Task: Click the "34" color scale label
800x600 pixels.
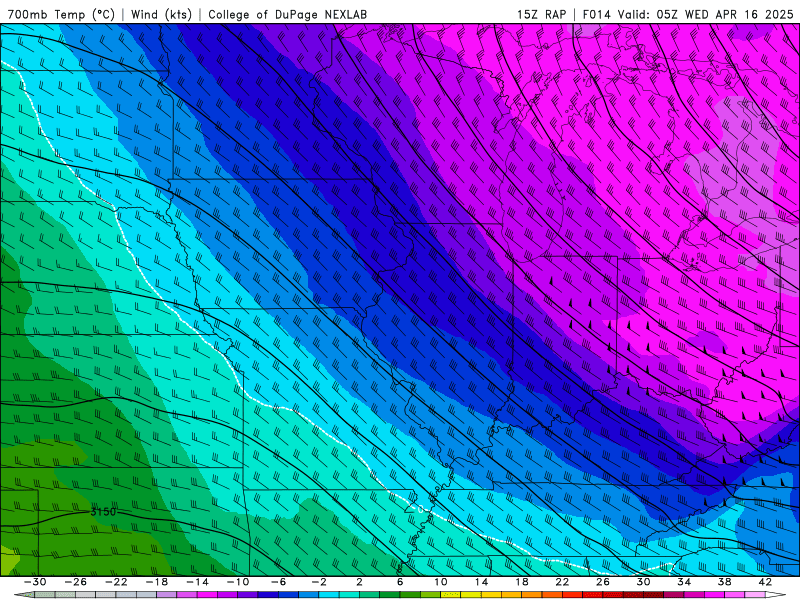Action: [x=684, y=582]
